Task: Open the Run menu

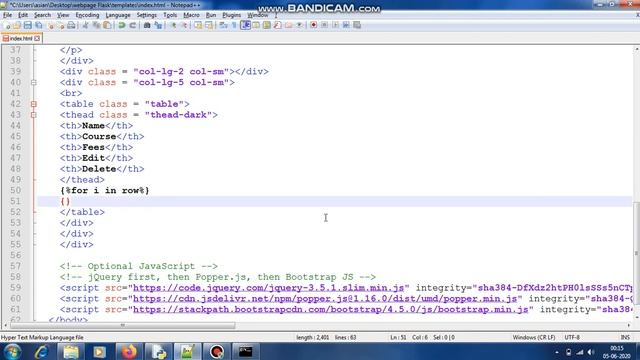Action: tap(211, 15)
